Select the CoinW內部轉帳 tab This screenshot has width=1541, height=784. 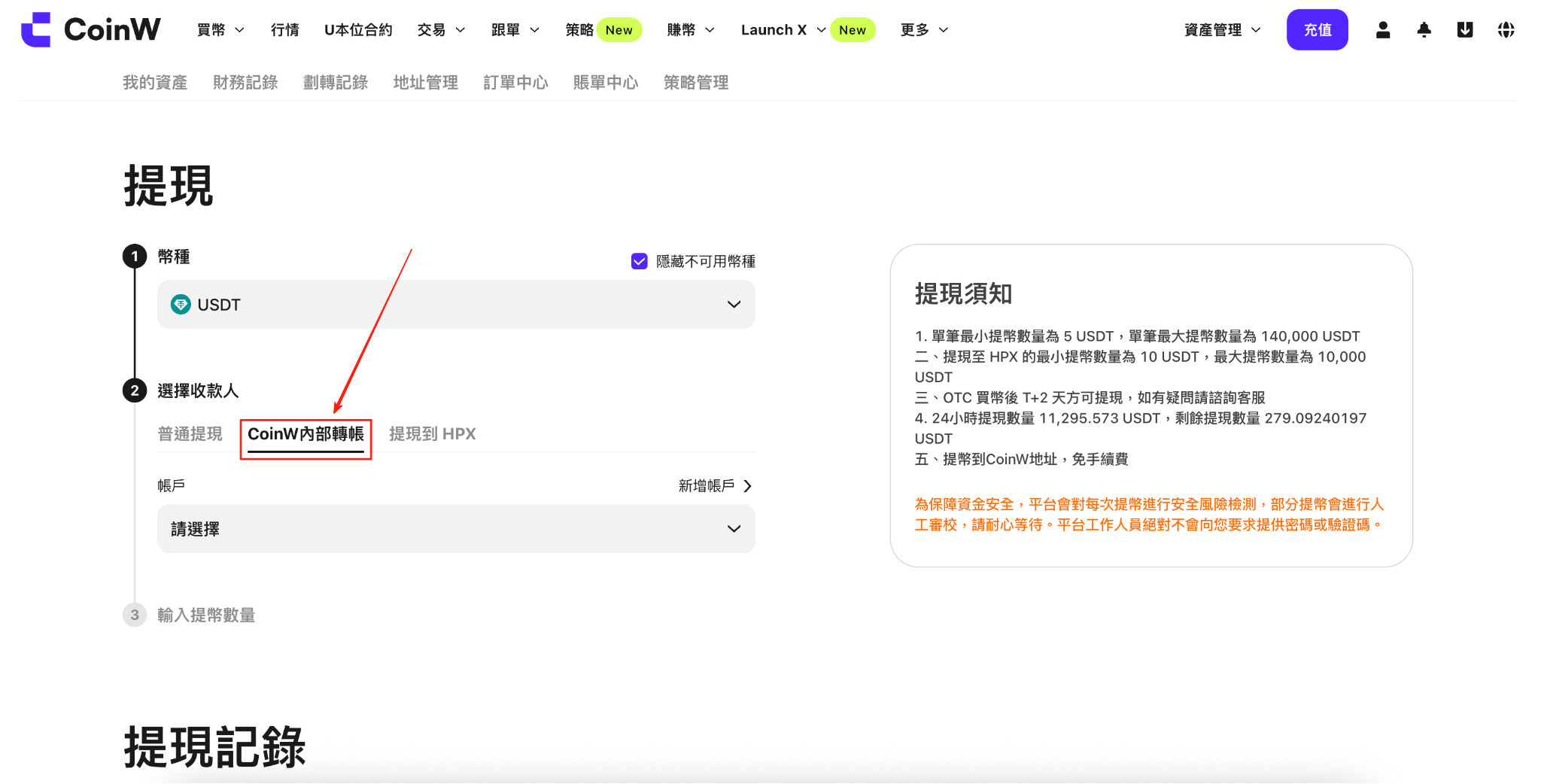pos(306,434)
